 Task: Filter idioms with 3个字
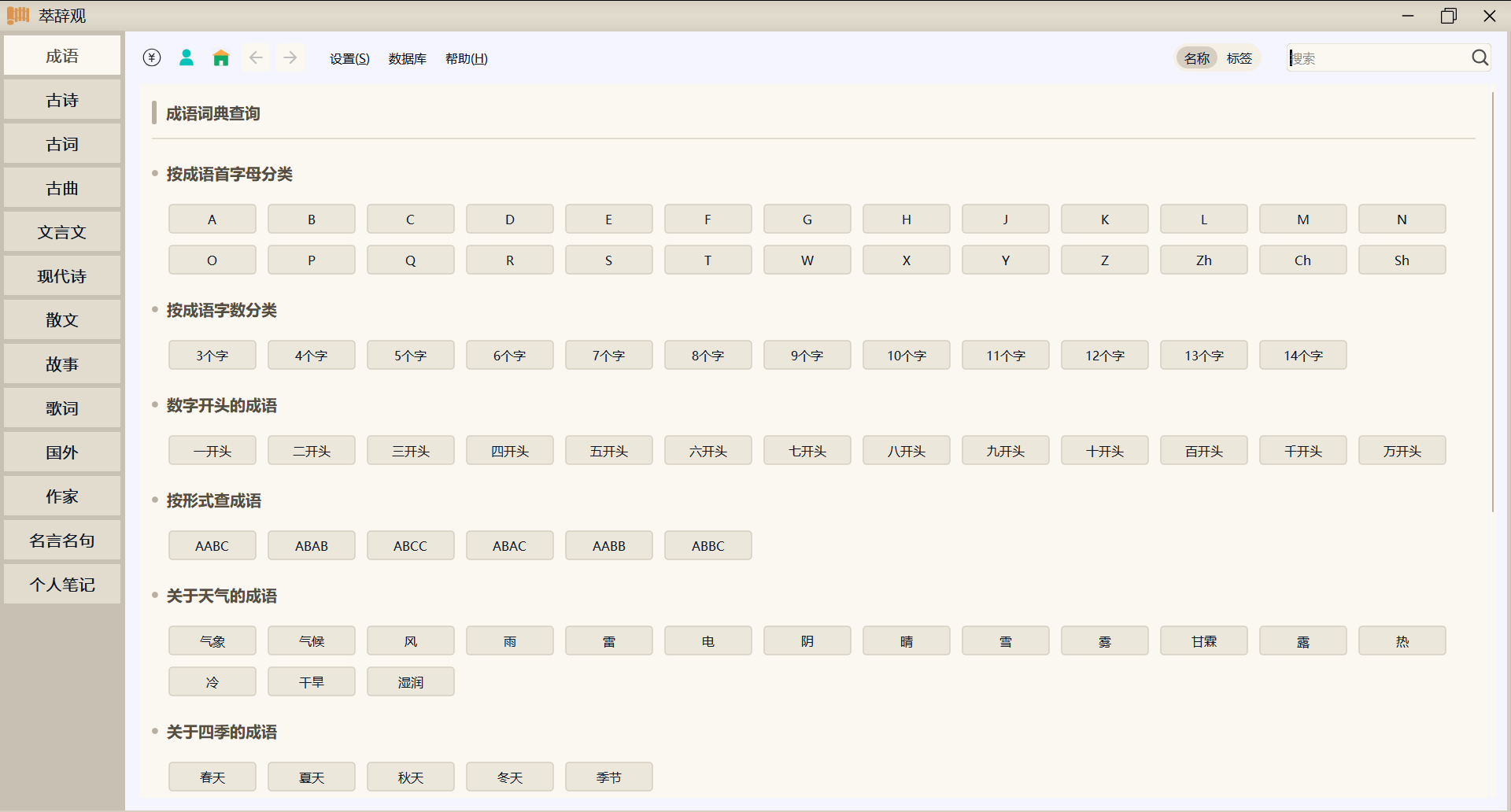point(212,355)
